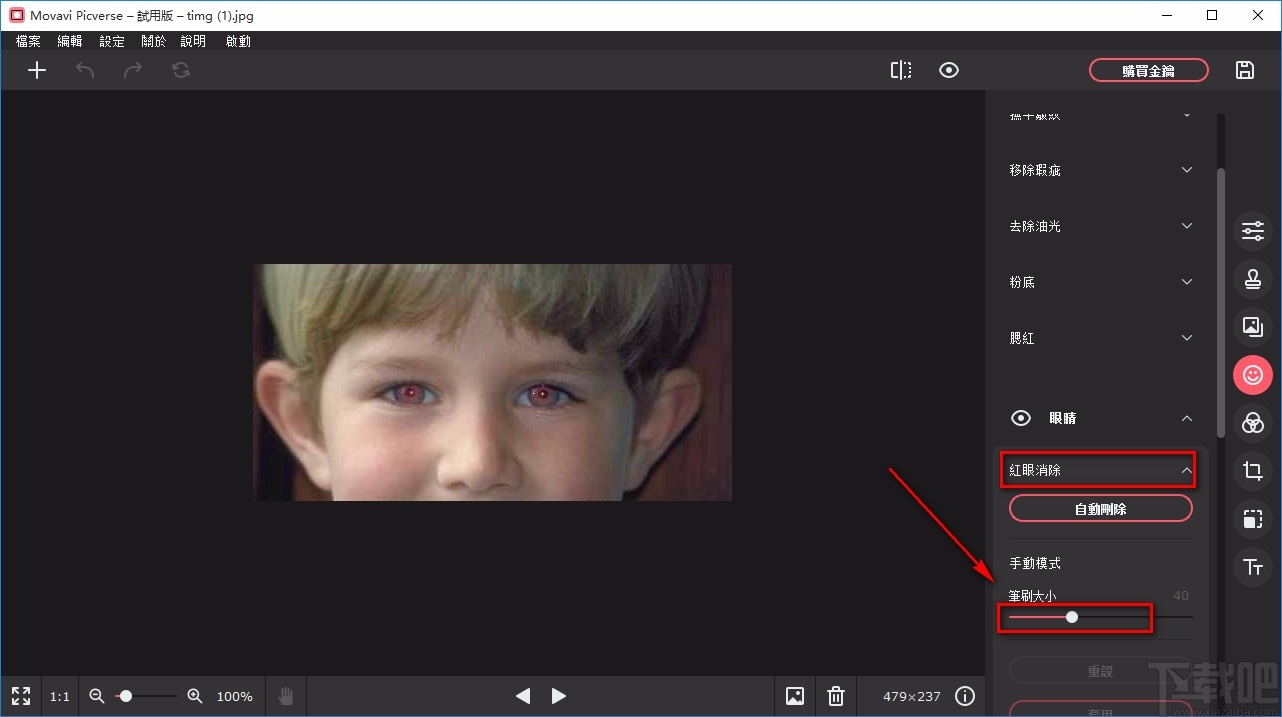The width and height of the screenshot is (1282, 717).
Task: Save the image with floppy icon
Action: (1245, 70)
